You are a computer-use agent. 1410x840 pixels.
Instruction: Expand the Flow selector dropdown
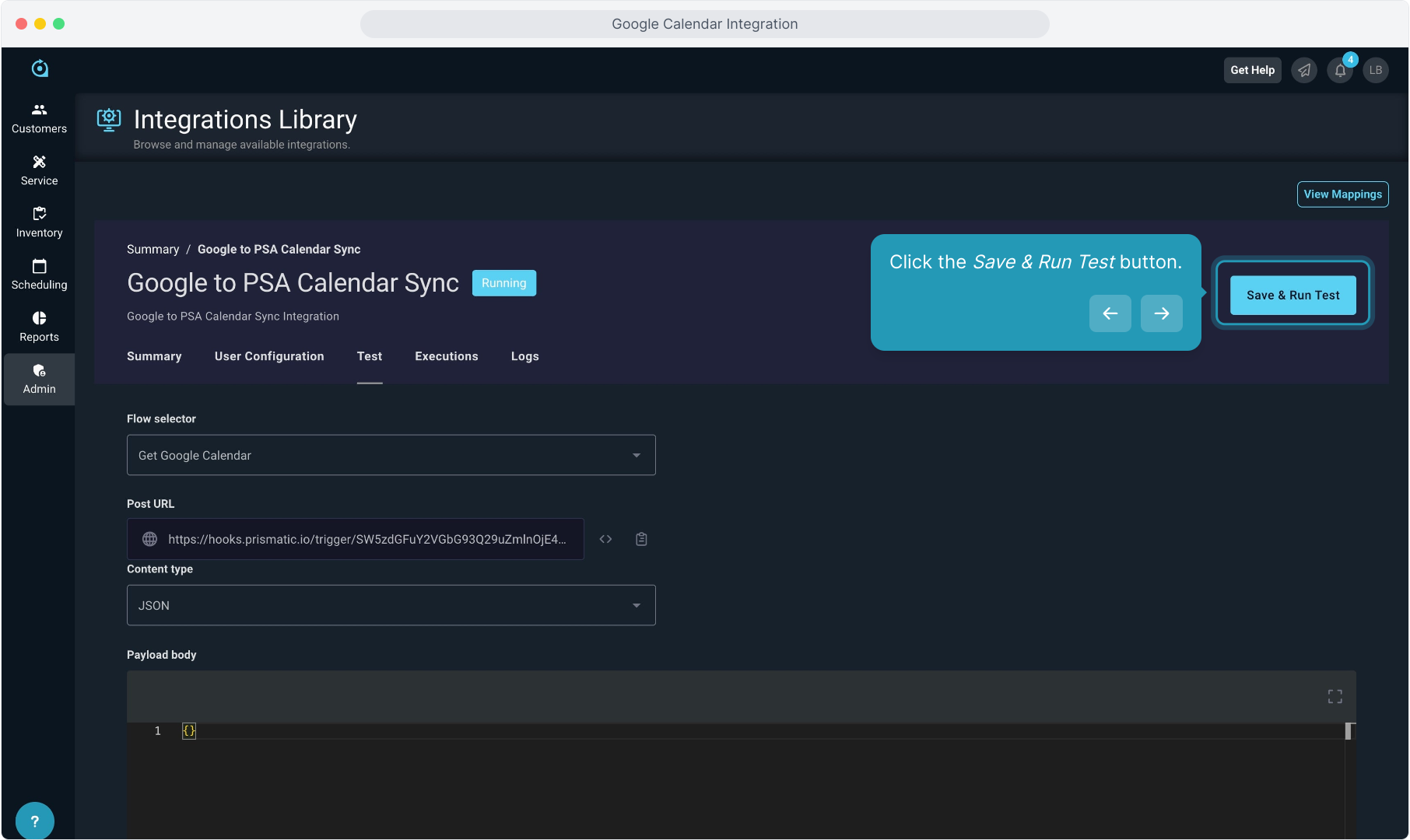tap(391, 455)
